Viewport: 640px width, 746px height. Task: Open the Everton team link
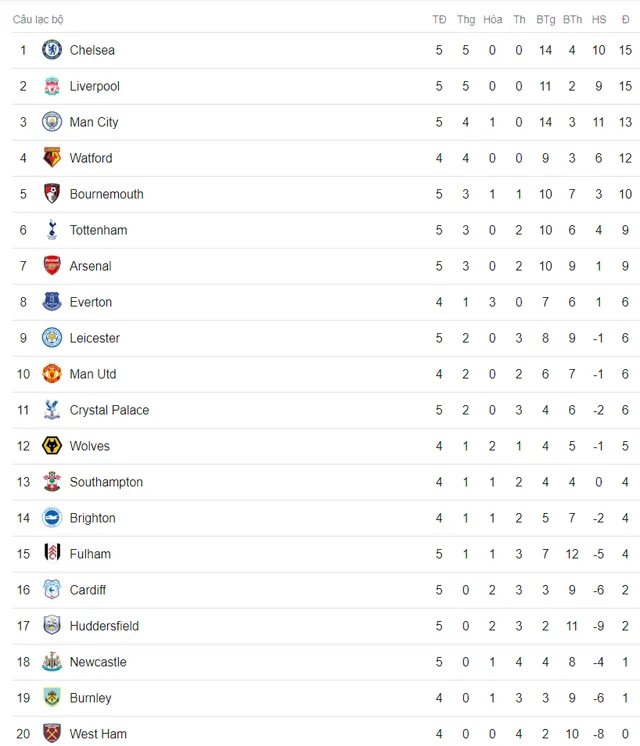pyautogui.click(x=91, y=302)
